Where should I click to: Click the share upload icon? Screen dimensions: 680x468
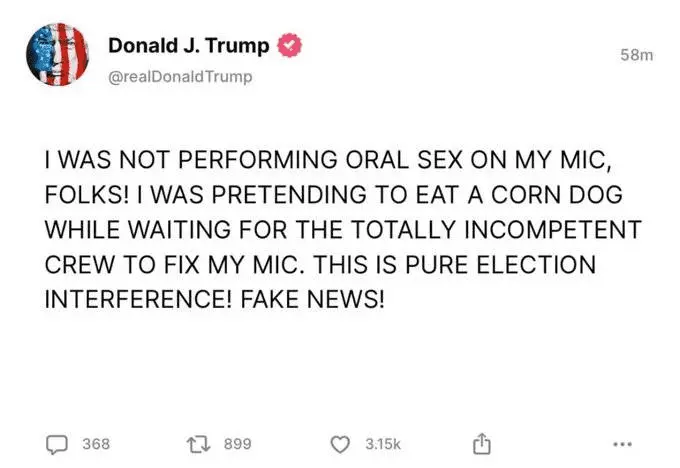coord(481,443)
